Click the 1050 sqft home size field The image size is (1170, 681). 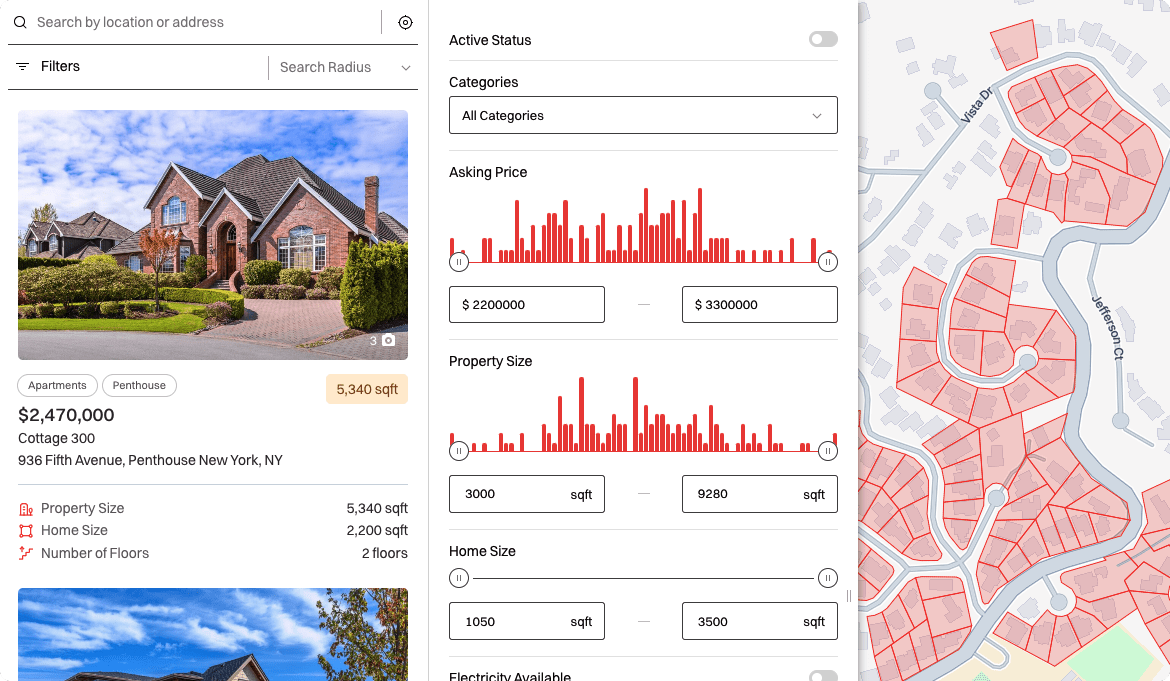[527, 621]
